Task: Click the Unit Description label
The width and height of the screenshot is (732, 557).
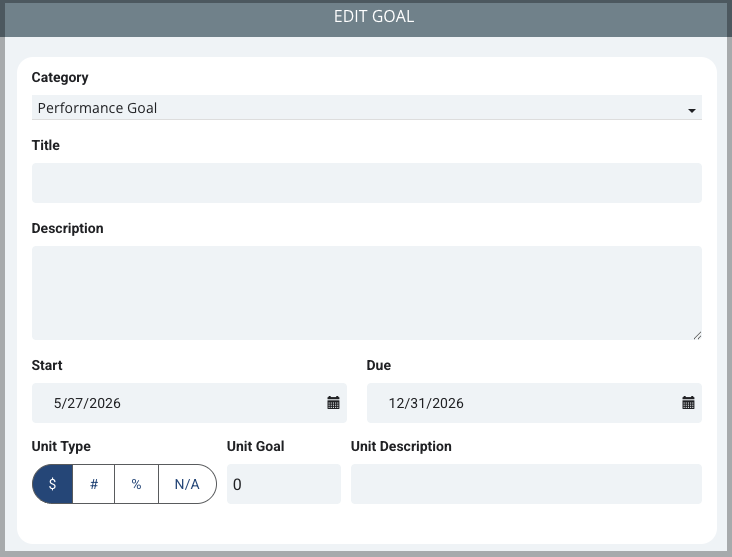Action: [401, 446]
